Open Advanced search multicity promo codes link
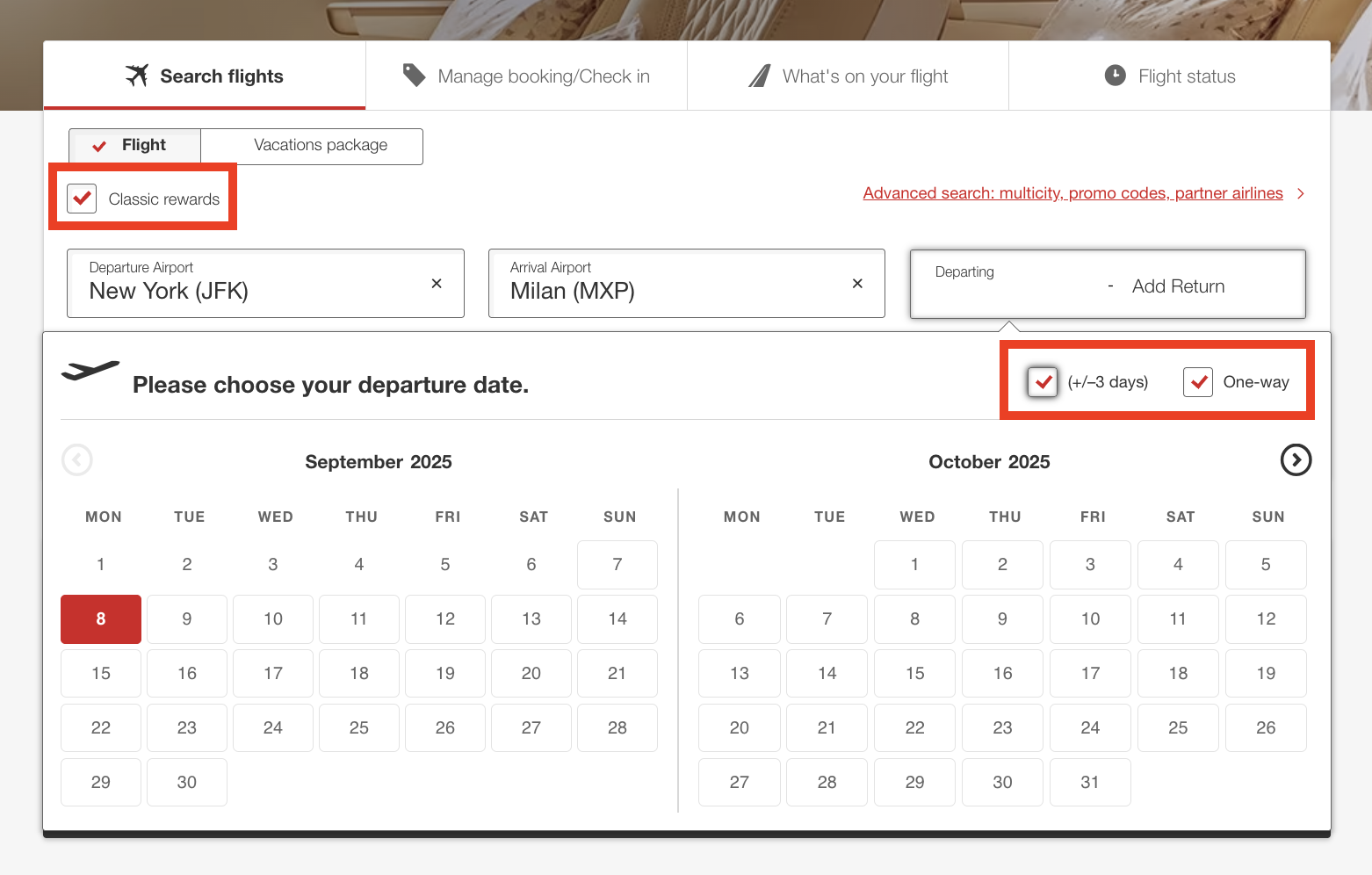The width and height of the screenshot is (1372, 875). pyautogui.click(x=1072, y=193)
